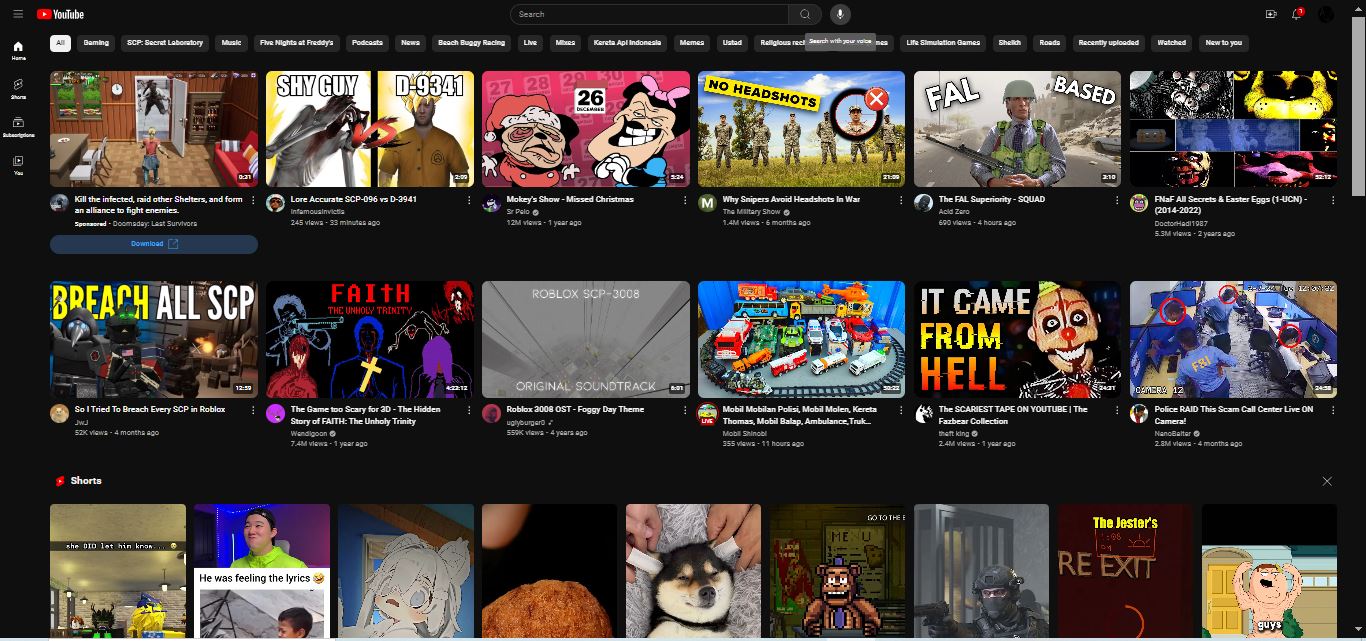Filter by Watched chip
This screenshot has height=641, width=1366.
(1171, 43)
